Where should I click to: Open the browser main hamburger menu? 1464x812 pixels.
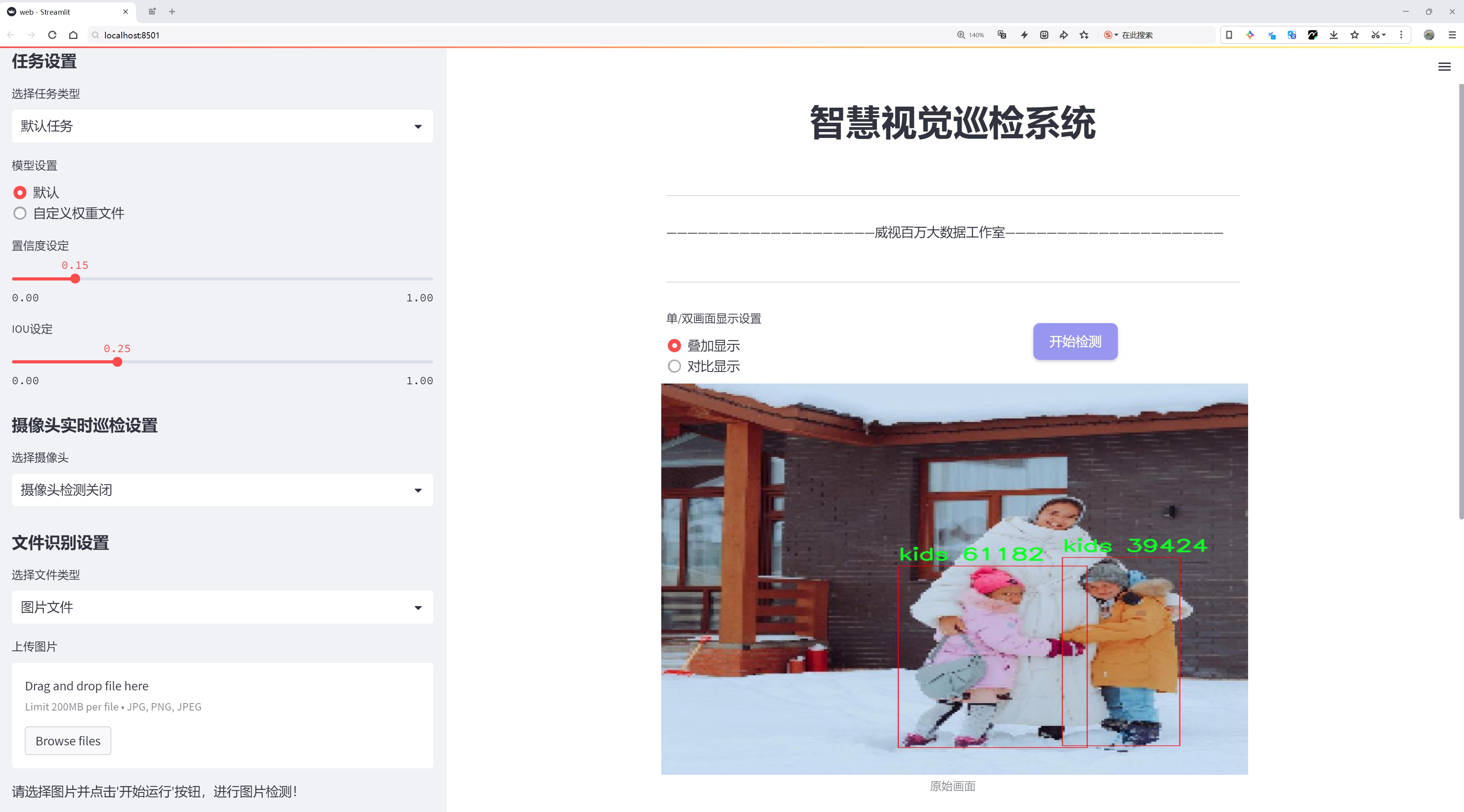1452,35
